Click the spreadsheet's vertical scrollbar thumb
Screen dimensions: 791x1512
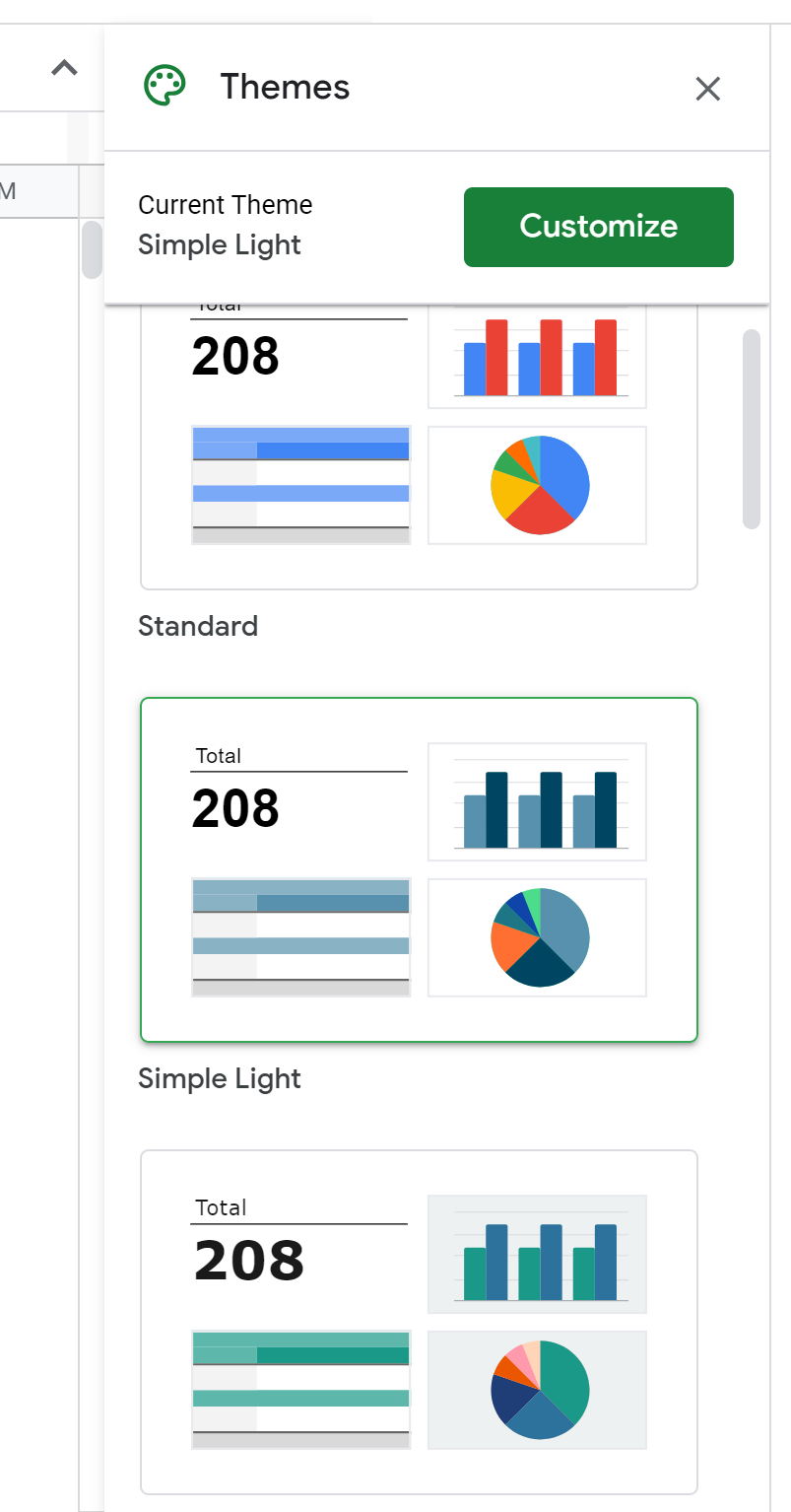(92, 249)
